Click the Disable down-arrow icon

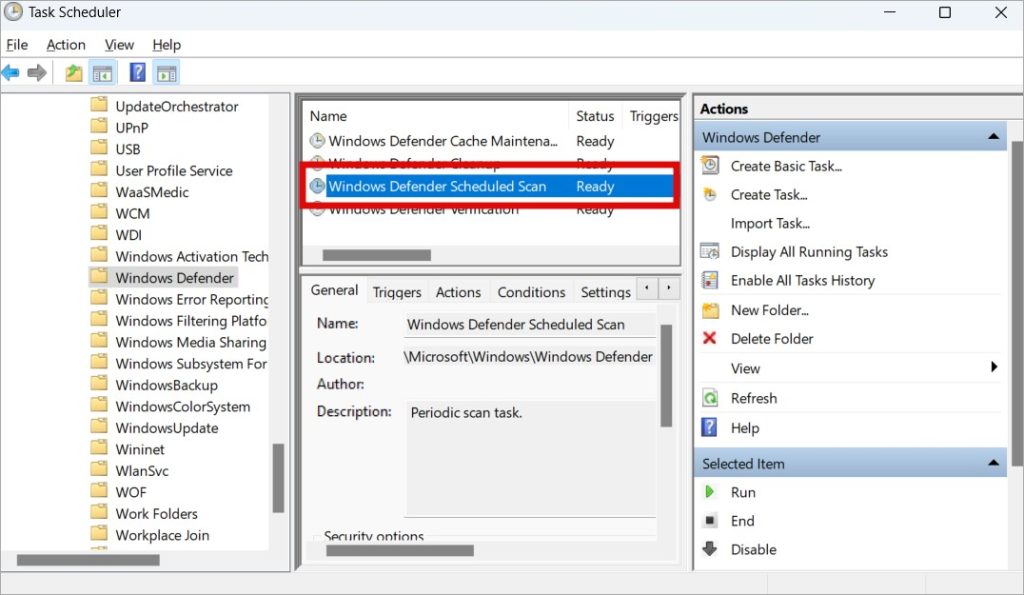pyautogui.click(x=710, y=549)
